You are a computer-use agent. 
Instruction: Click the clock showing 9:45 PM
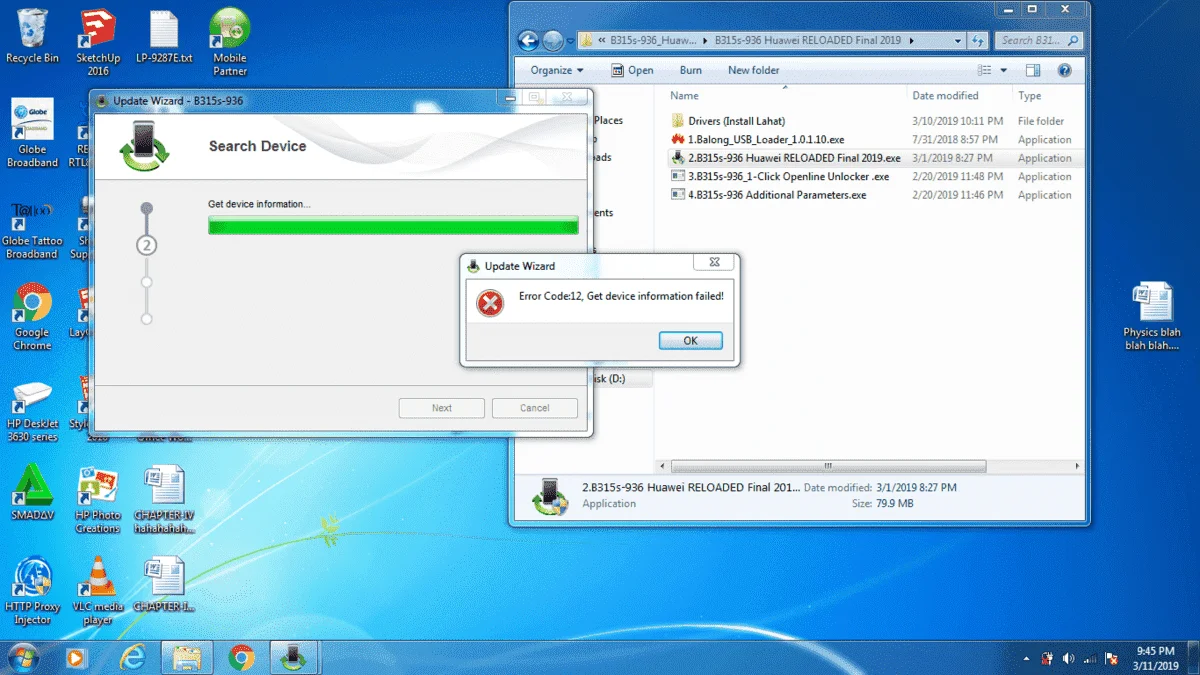[1155, 650]
